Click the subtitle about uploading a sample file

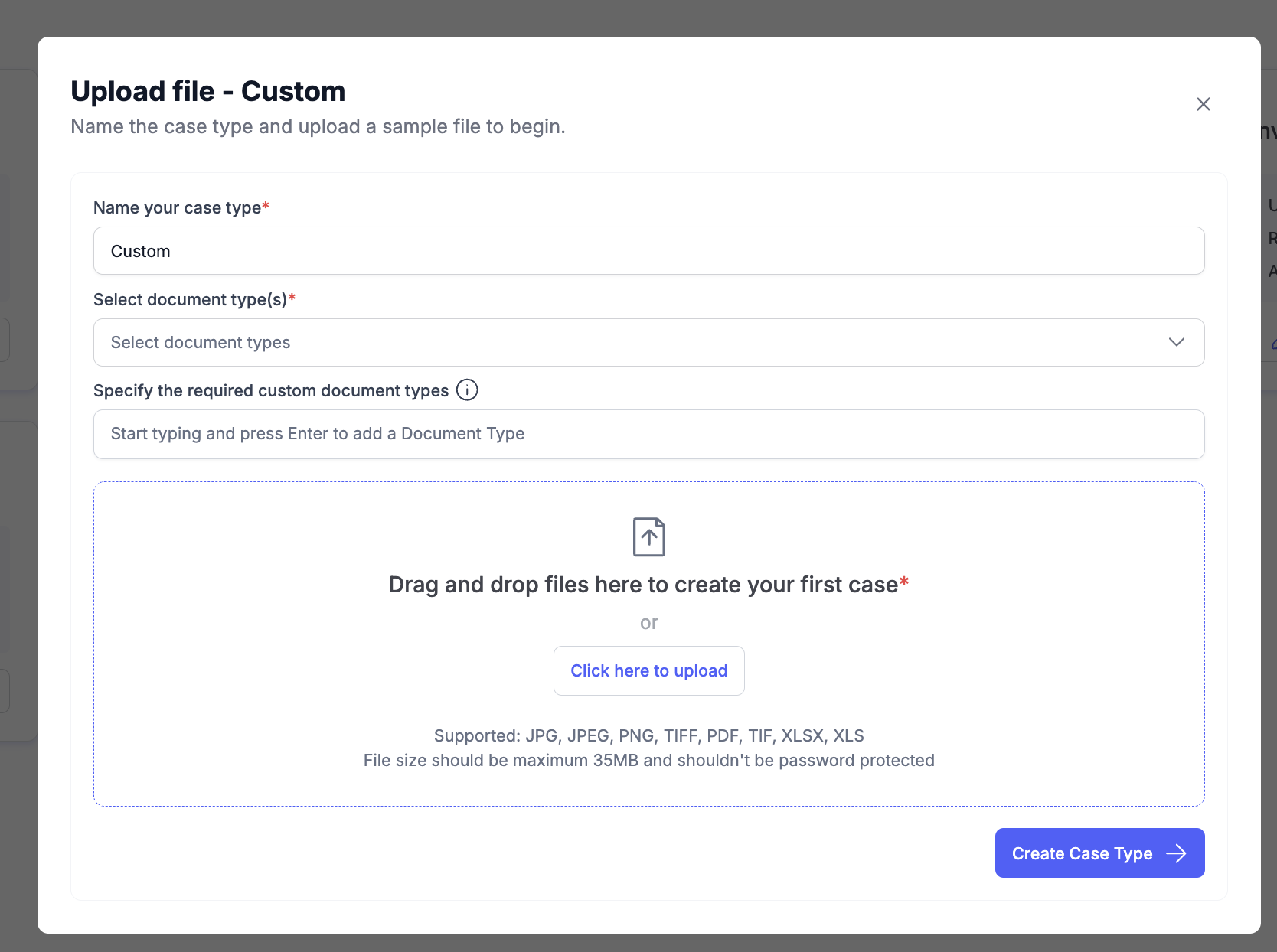pos(318,126)
